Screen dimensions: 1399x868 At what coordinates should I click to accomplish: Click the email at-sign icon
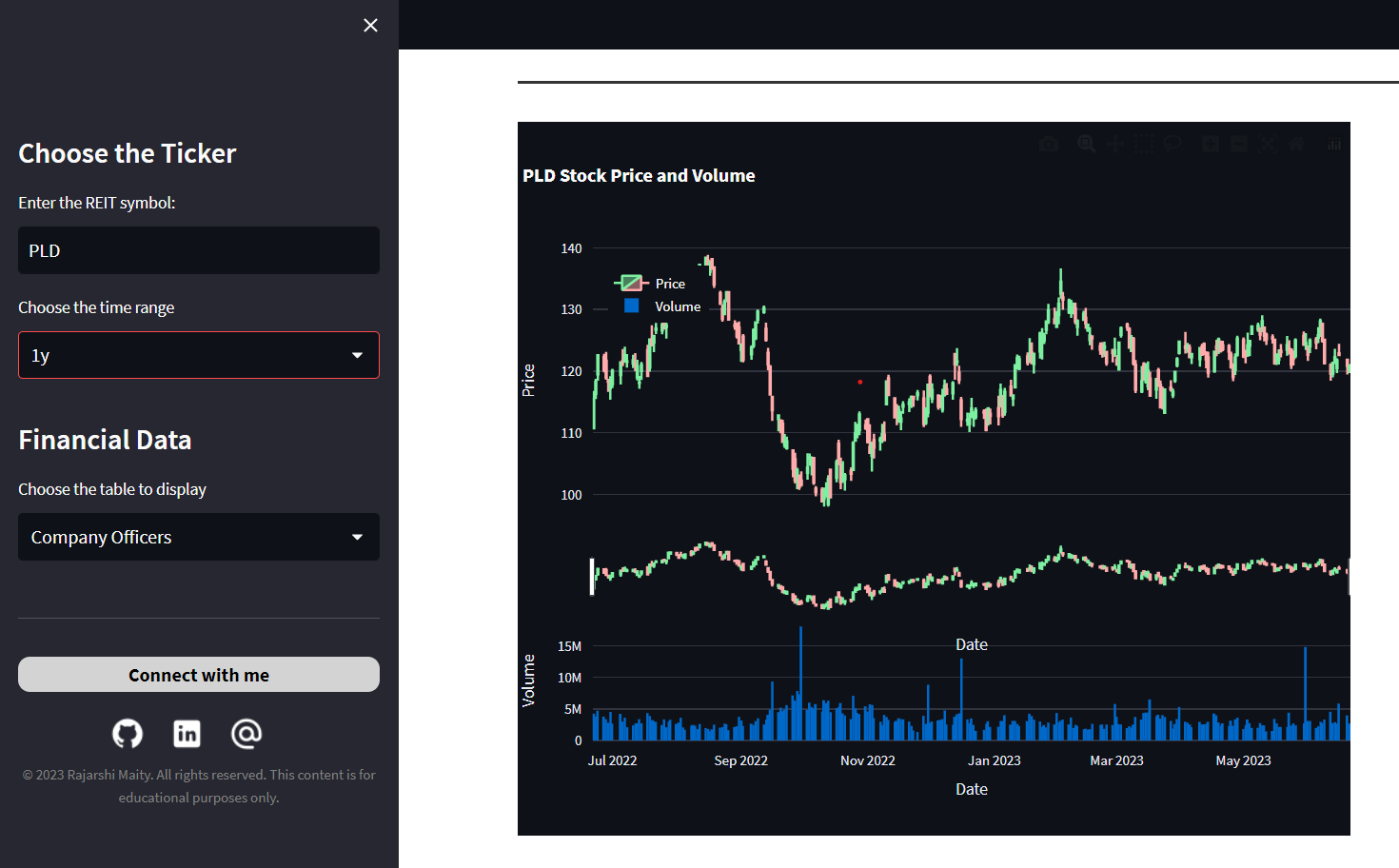[x=246, y=733]
